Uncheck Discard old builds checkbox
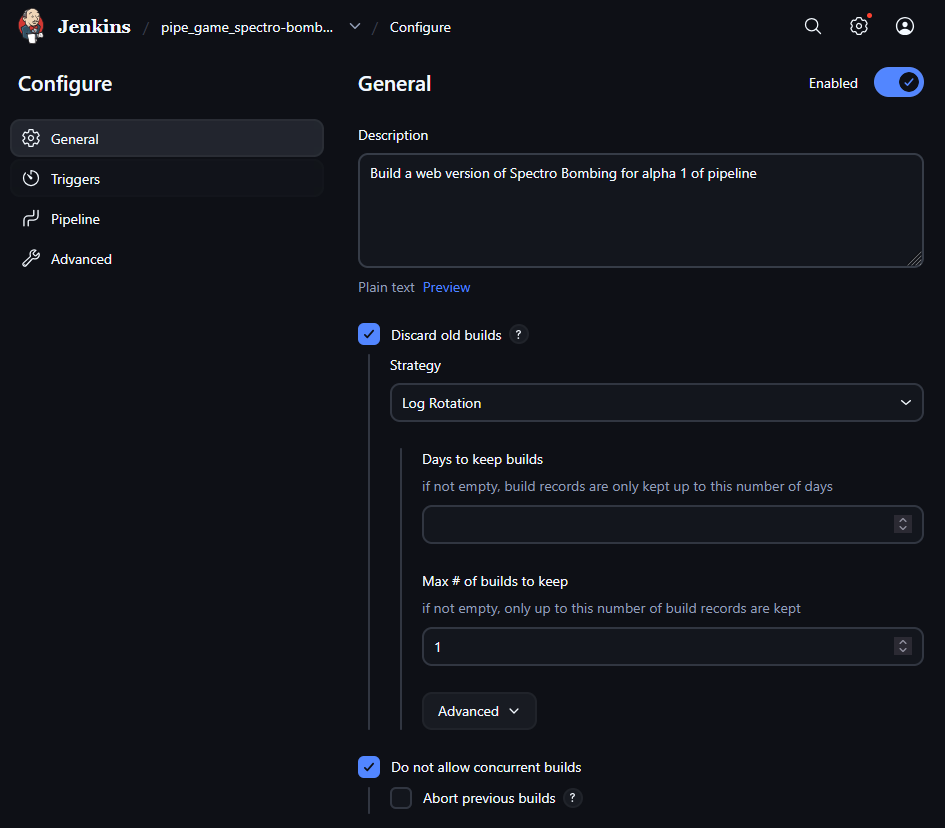Image resolution: width=945 pixels, height=828 pixels. click(x=369, y=334)
